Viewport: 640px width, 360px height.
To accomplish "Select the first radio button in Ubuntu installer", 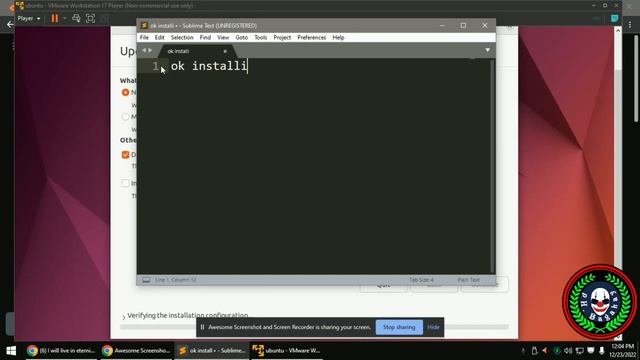I will [x=125, y=93].
